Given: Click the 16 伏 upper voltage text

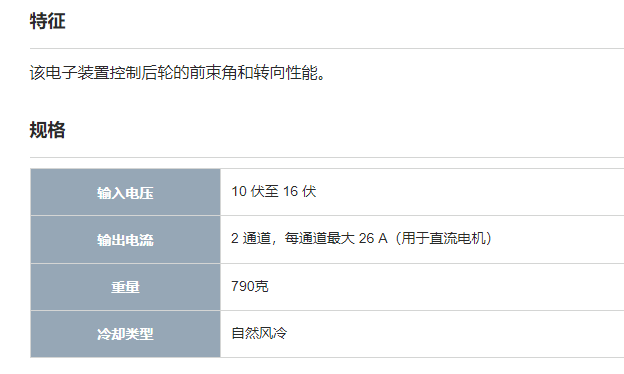Looking at the screenshot, I should point(300,191).
